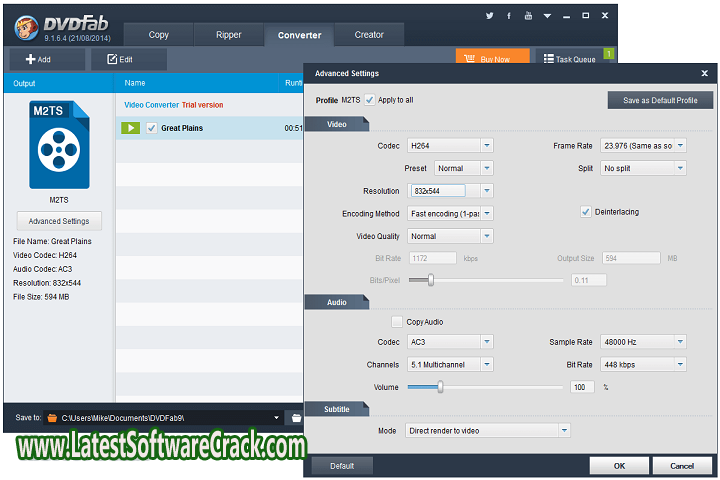Open the Save to path dropdown arrow

click(x=276, y=418)
